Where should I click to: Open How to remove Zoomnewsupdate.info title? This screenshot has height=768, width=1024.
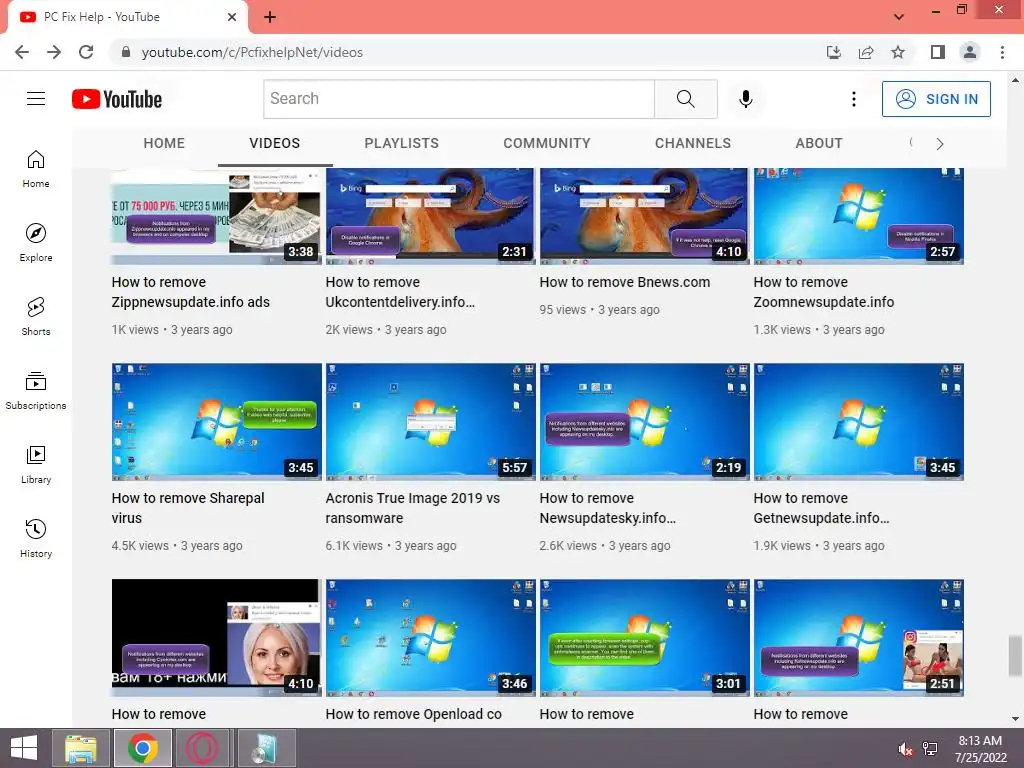pos(824,292)
